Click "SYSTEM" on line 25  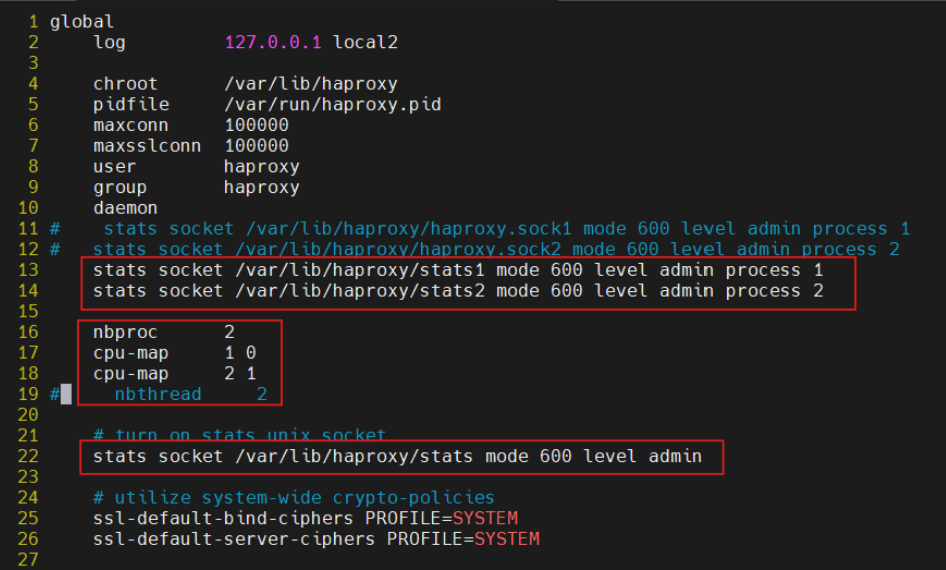[485, 519]
